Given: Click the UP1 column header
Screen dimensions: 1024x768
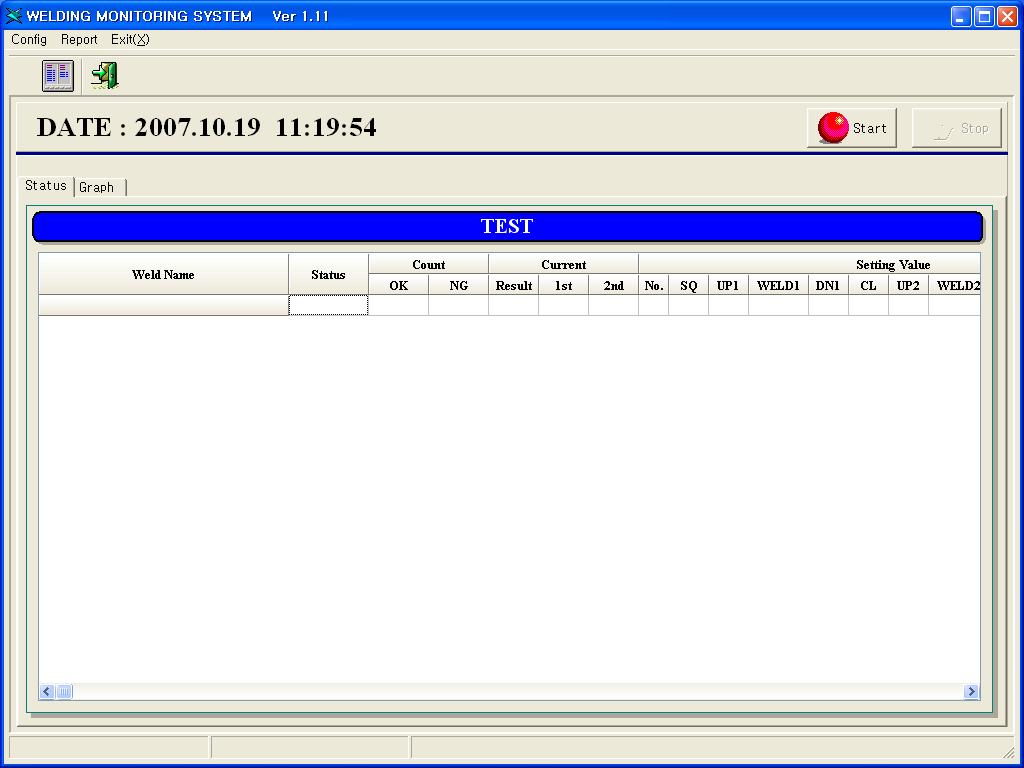Looking at the screenshot, I should pyautogui.click(x=728, y=285).
